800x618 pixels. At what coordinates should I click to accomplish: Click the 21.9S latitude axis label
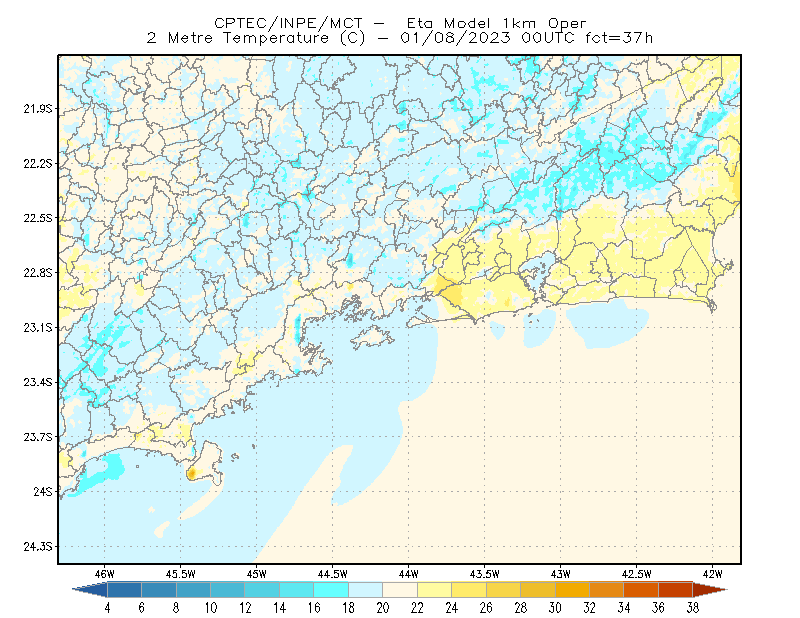37,109
